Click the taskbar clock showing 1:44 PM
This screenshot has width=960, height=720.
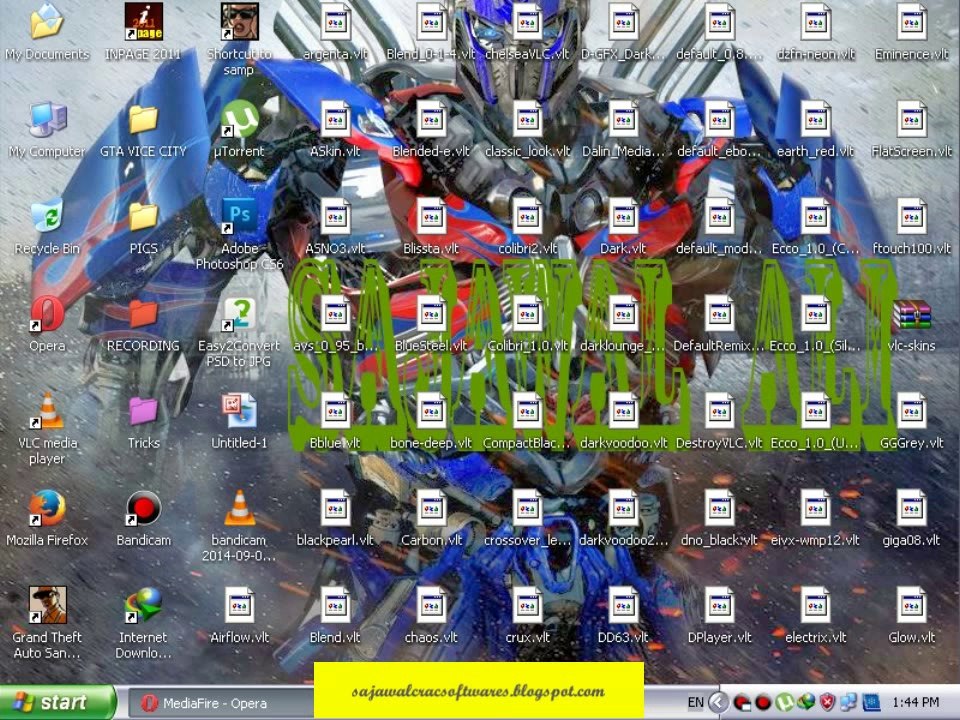tap(916, 702)
